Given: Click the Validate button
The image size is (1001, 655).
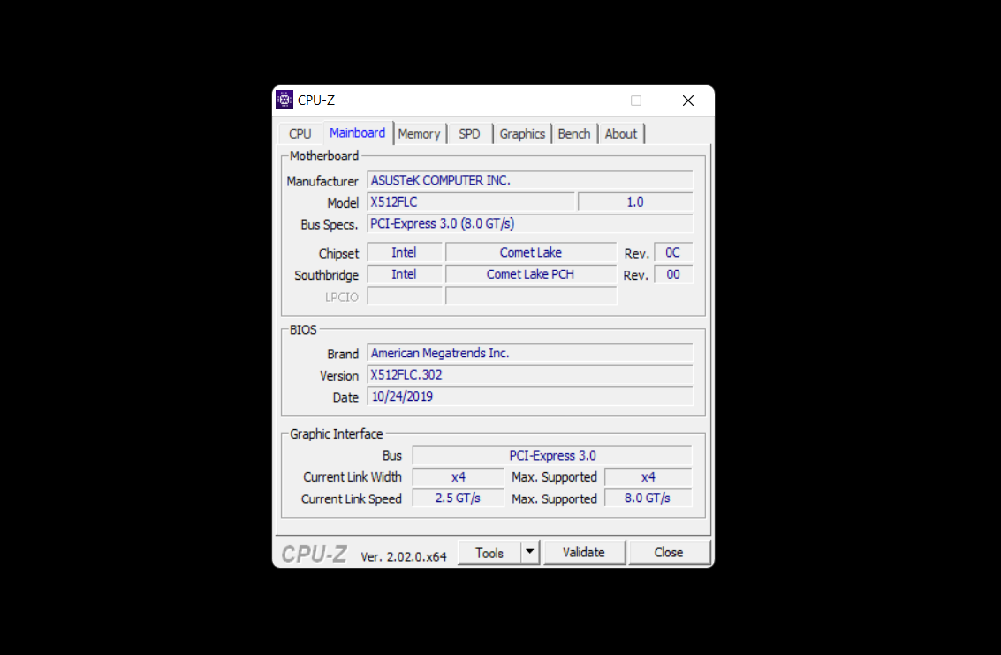Looking at the screenshot, I should 583,553.
